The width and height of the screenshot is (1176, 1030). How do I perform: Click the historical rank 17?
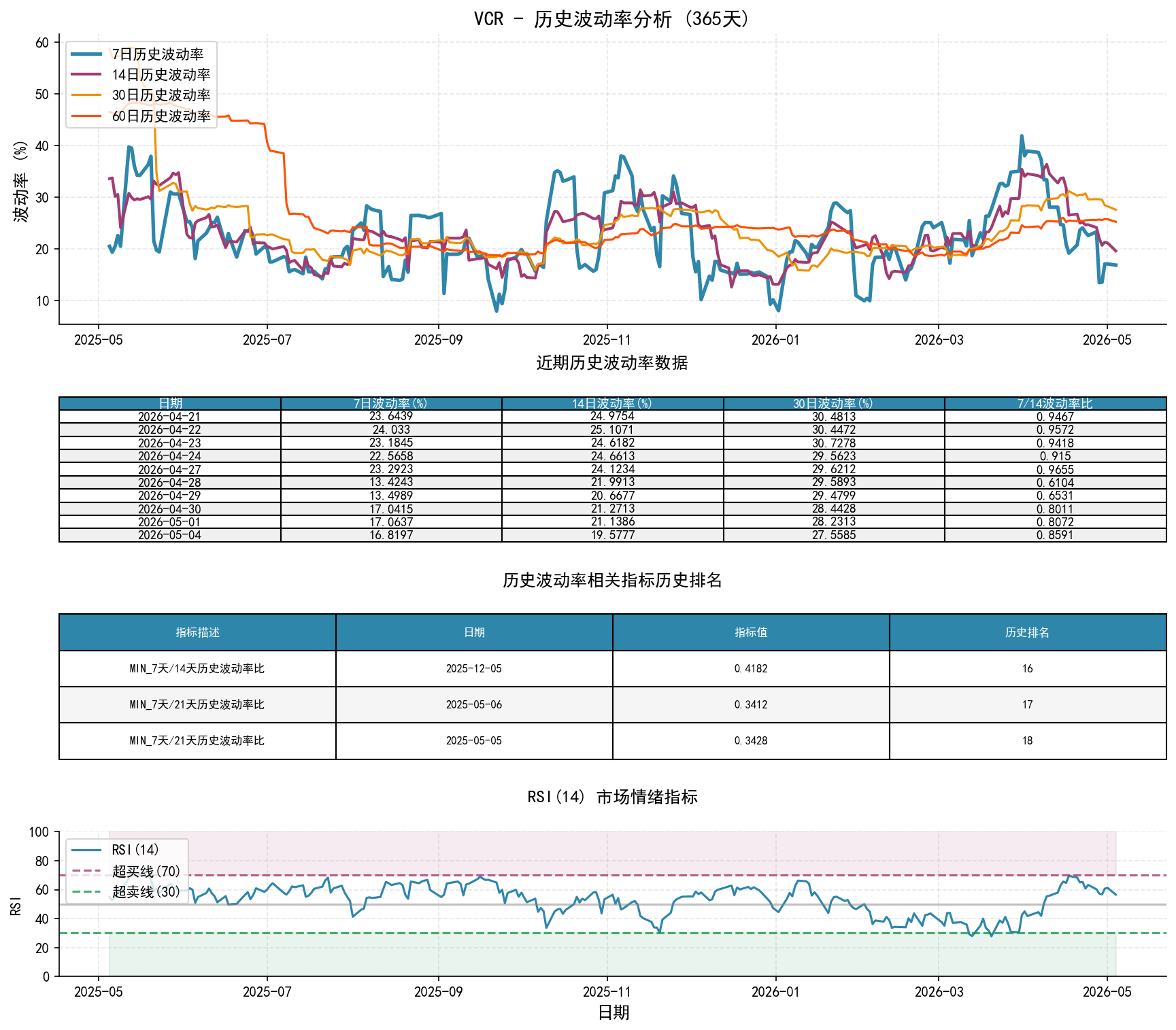1027,704
